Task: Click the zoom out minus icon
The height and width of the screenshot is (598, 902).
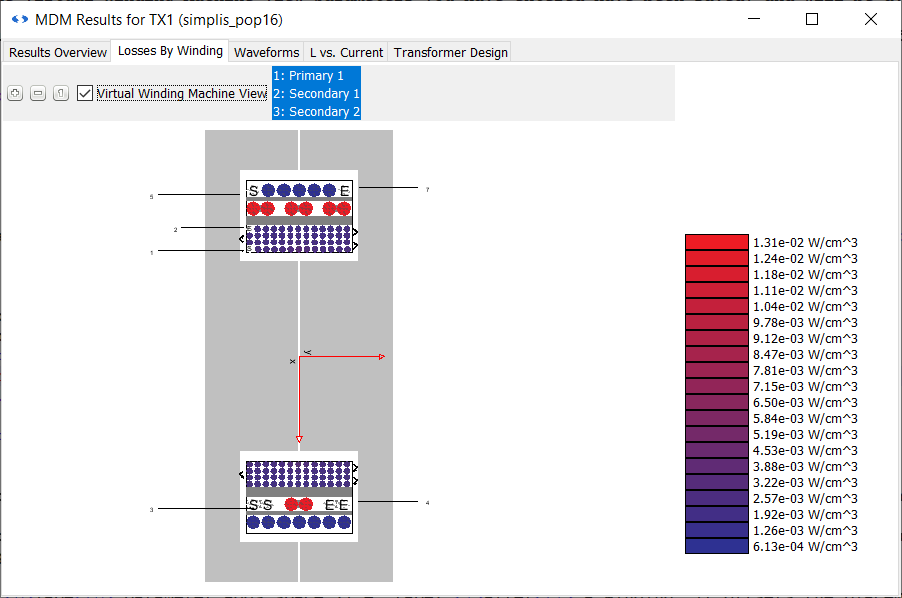Action: point(38,93)
